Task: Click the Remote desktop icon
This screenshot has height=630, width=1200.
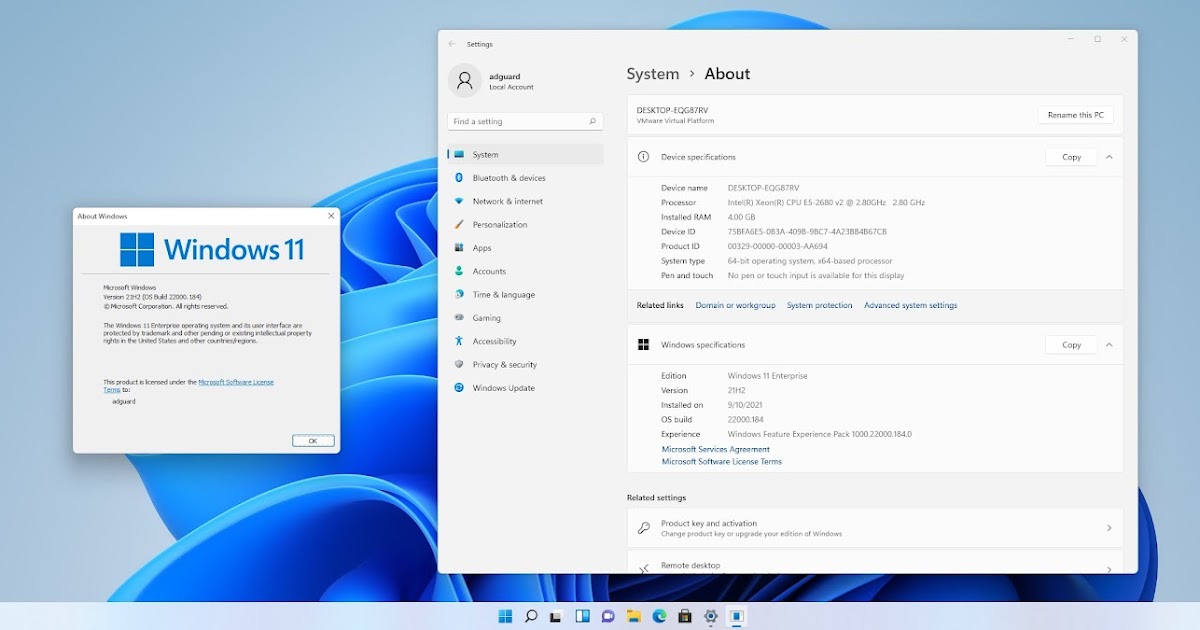Action: (x=643, y=568)
